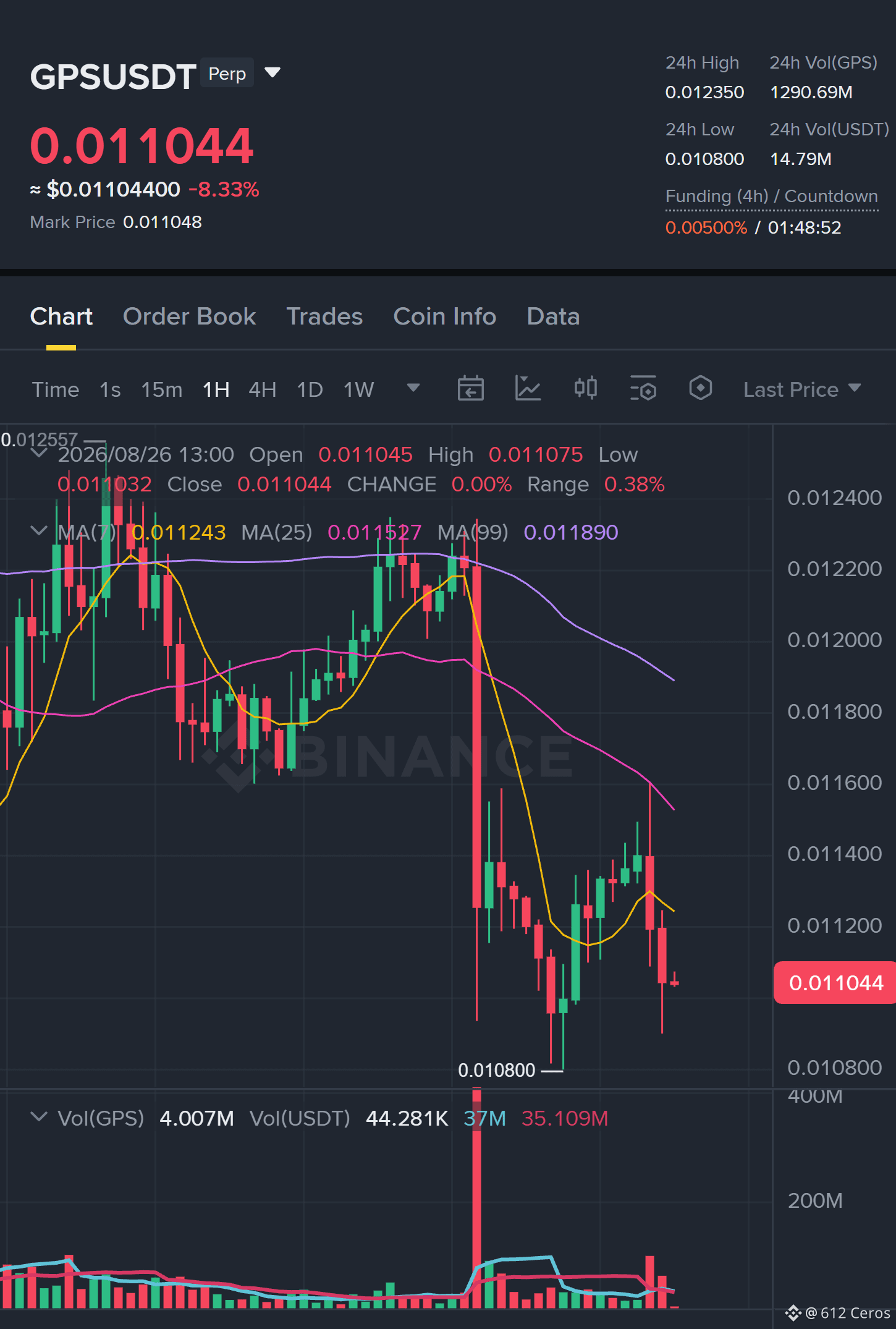Select the Time line chart interval
The width and height of the screenshot is (896, 1329).
(x=56, y=389)
